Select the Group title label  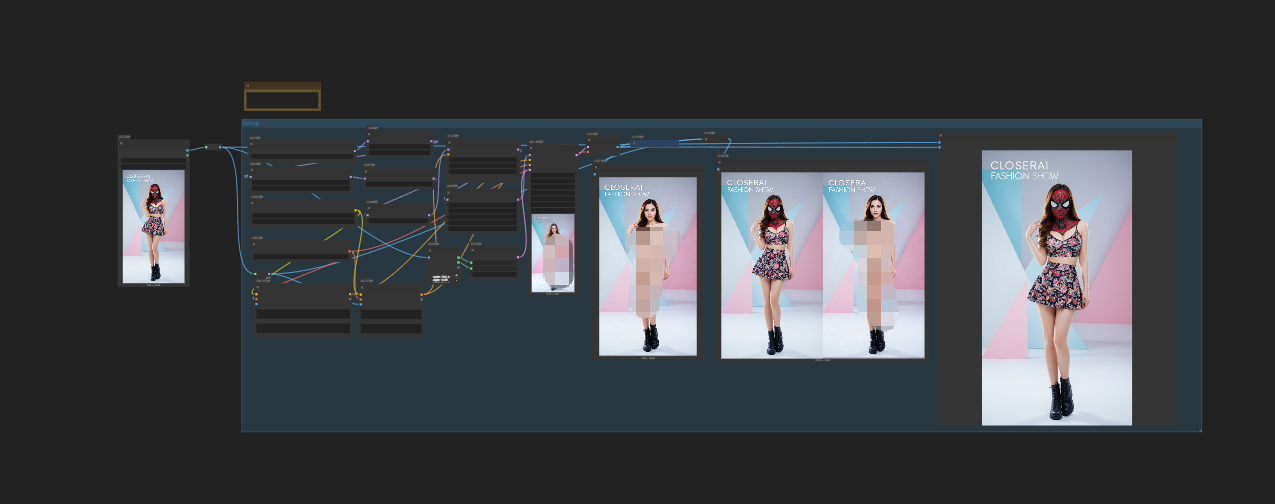coord(251,123)
